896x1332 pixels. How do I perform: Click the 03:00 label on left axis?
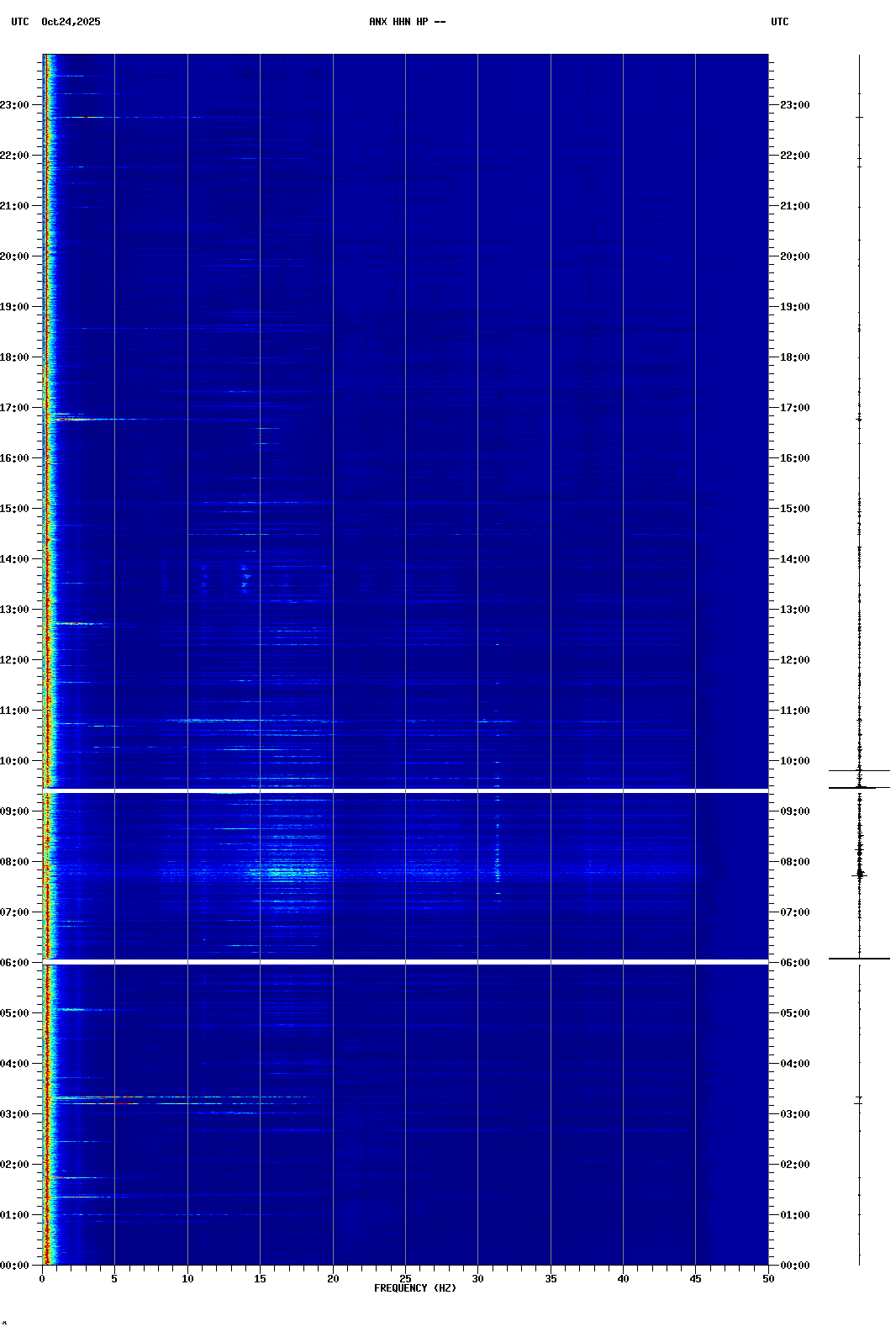pyautogui.click(x=14, y=1114)
